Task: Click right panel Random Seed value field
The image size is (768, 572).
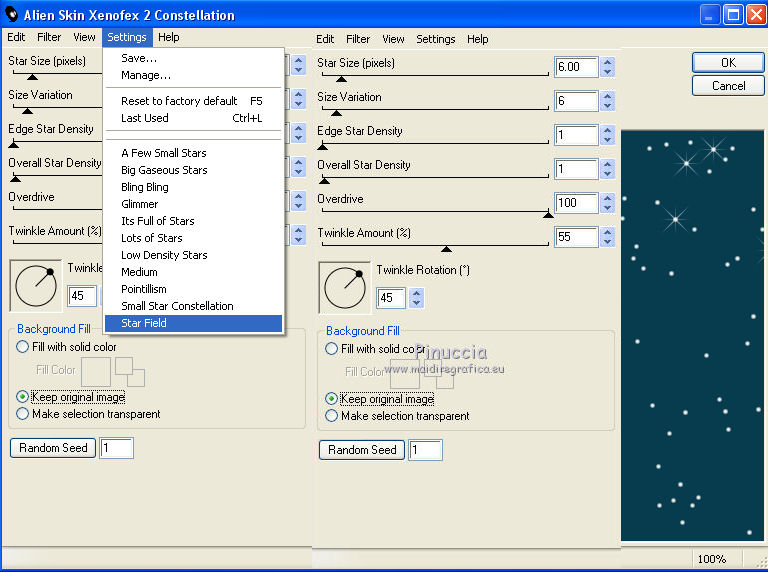Action: (x=426, y=450)
